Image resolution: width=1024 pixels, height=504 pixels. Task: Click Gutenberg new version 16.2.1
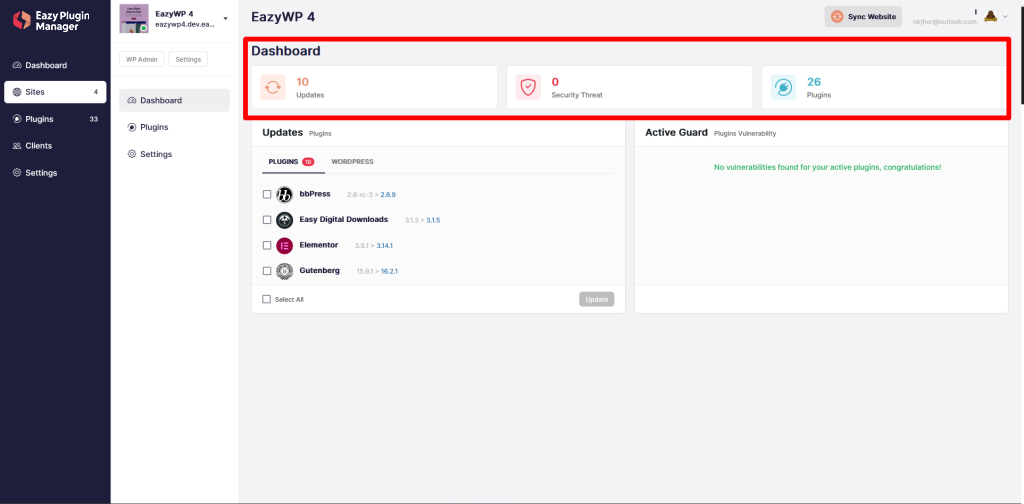tap(390, 272)
